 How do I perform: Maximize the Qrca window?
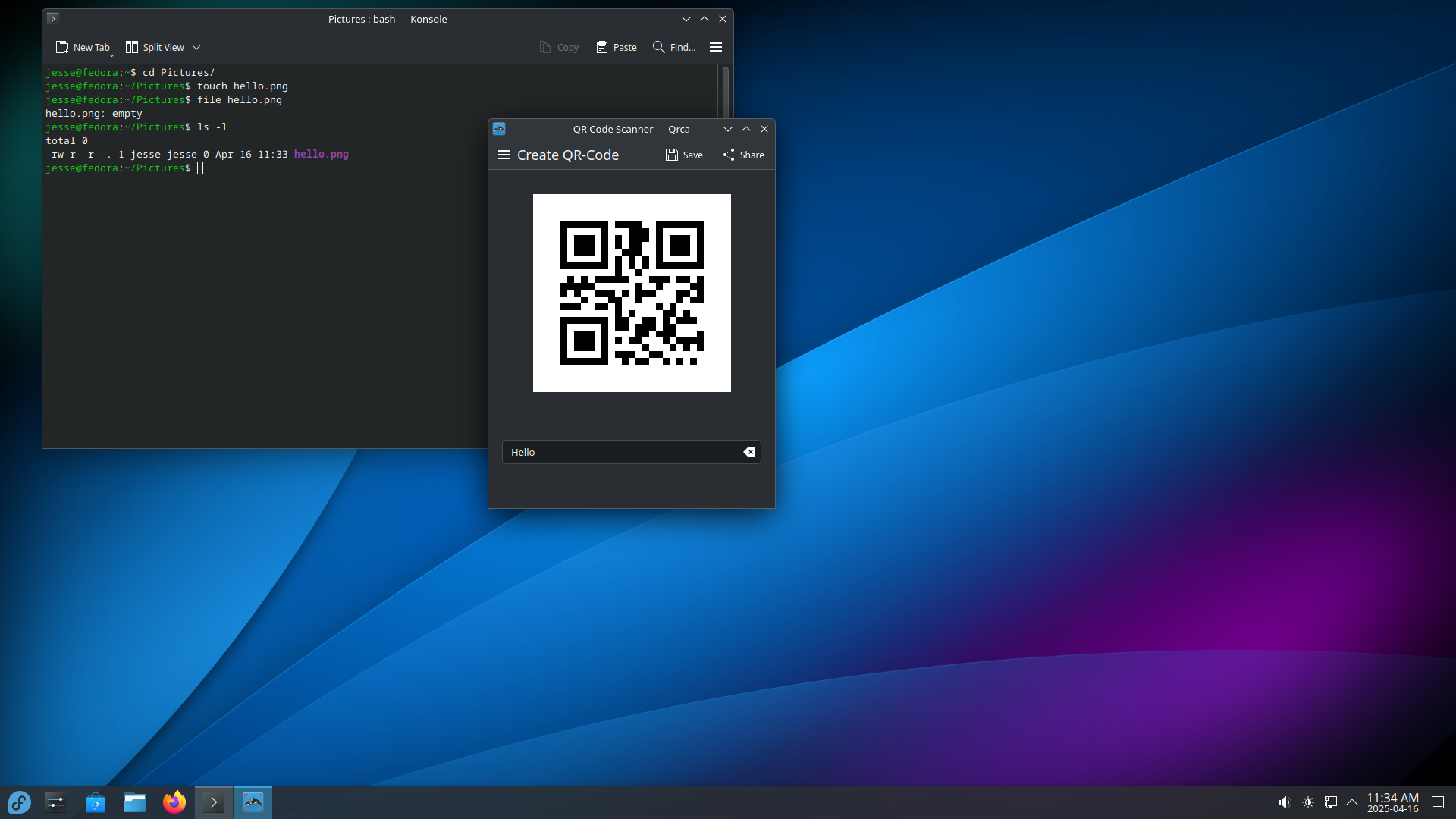(x=746, y=129)
